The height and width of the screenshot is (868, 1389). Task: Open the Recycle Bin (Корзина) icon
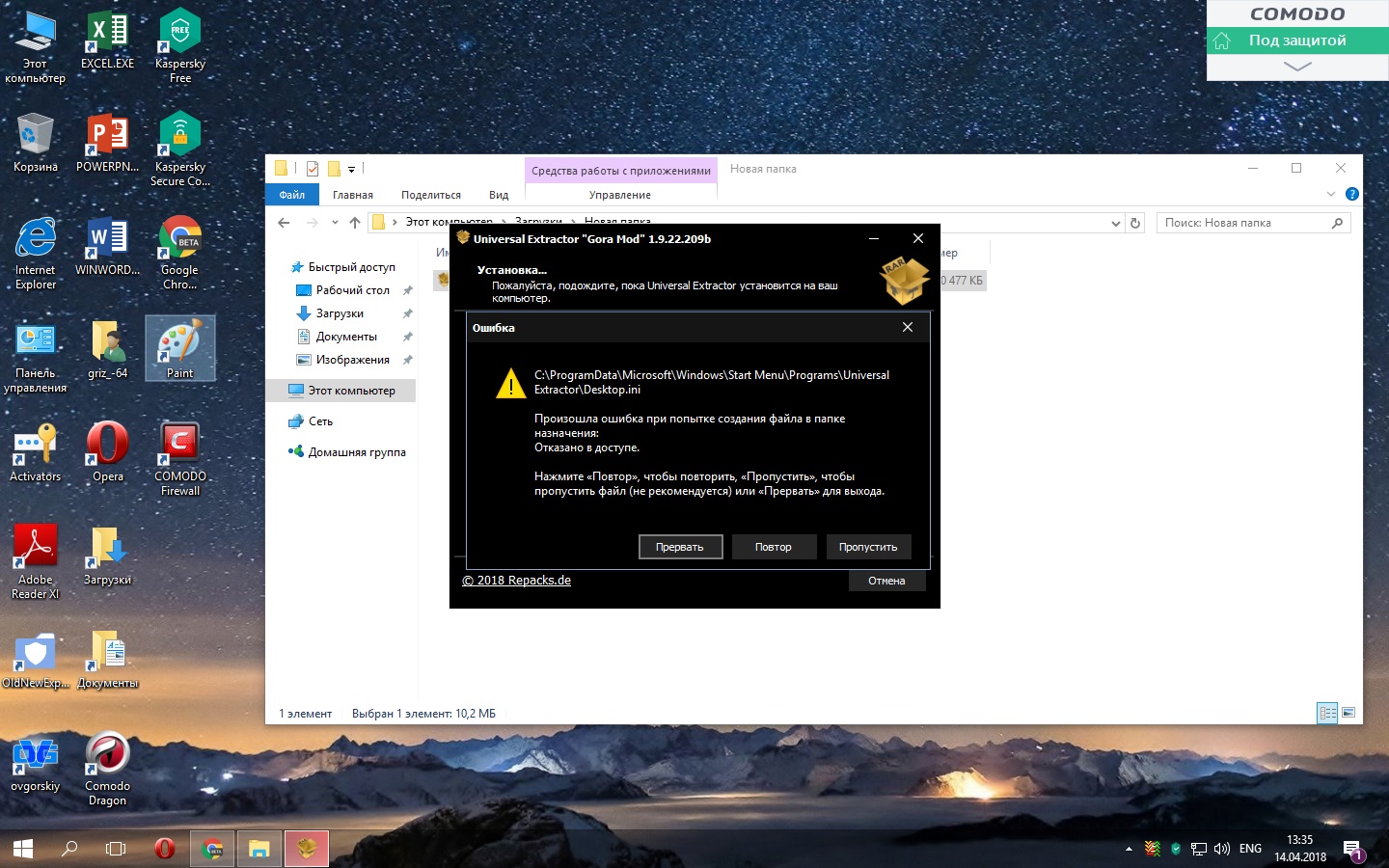coord(36,142)
